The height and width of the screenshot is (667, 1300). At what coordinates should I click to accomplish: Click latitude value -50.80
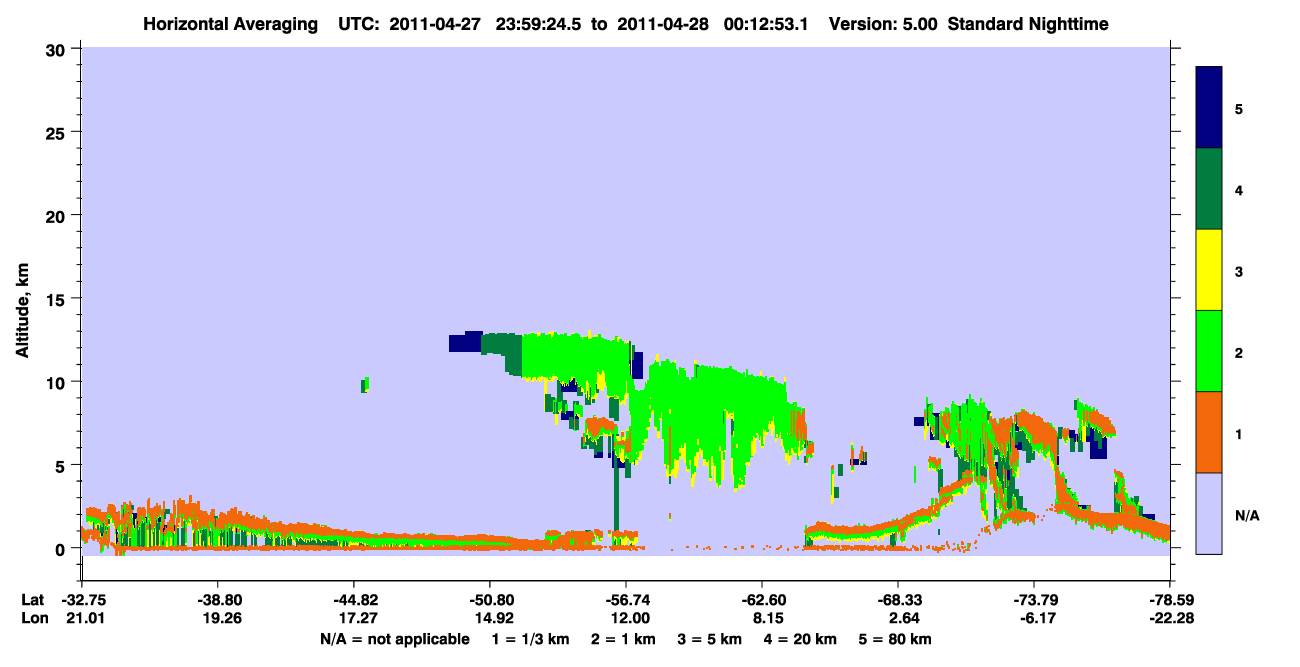[489, 601]
